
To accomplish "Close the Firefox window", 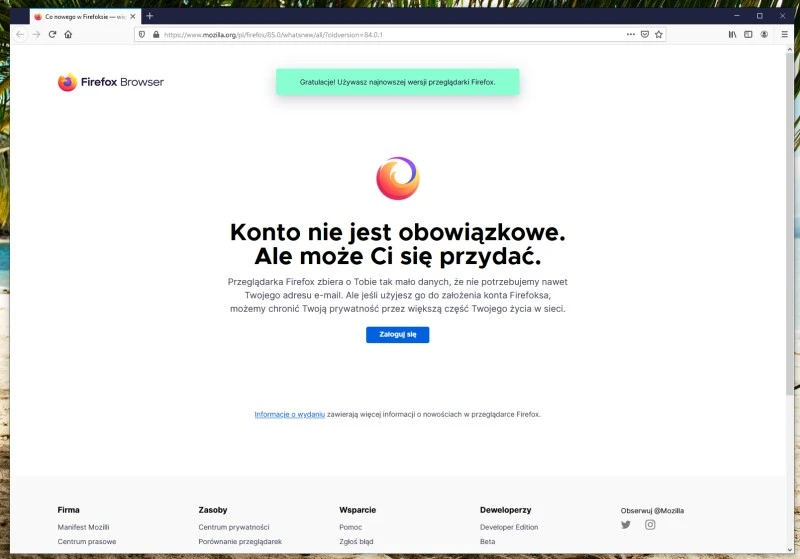I will (x=782, y=16).
